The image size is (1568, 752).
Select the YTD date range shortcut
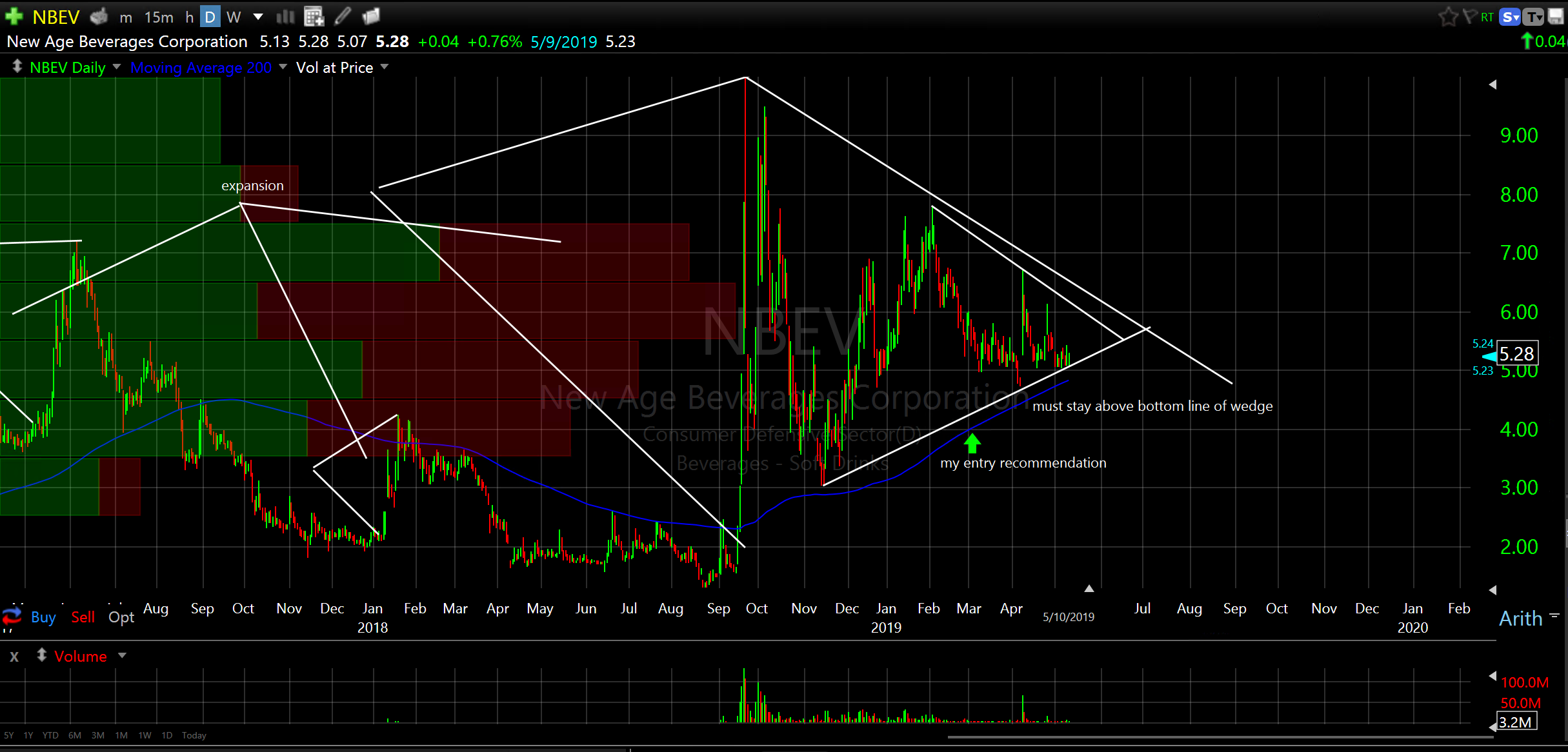coord(50,735)
